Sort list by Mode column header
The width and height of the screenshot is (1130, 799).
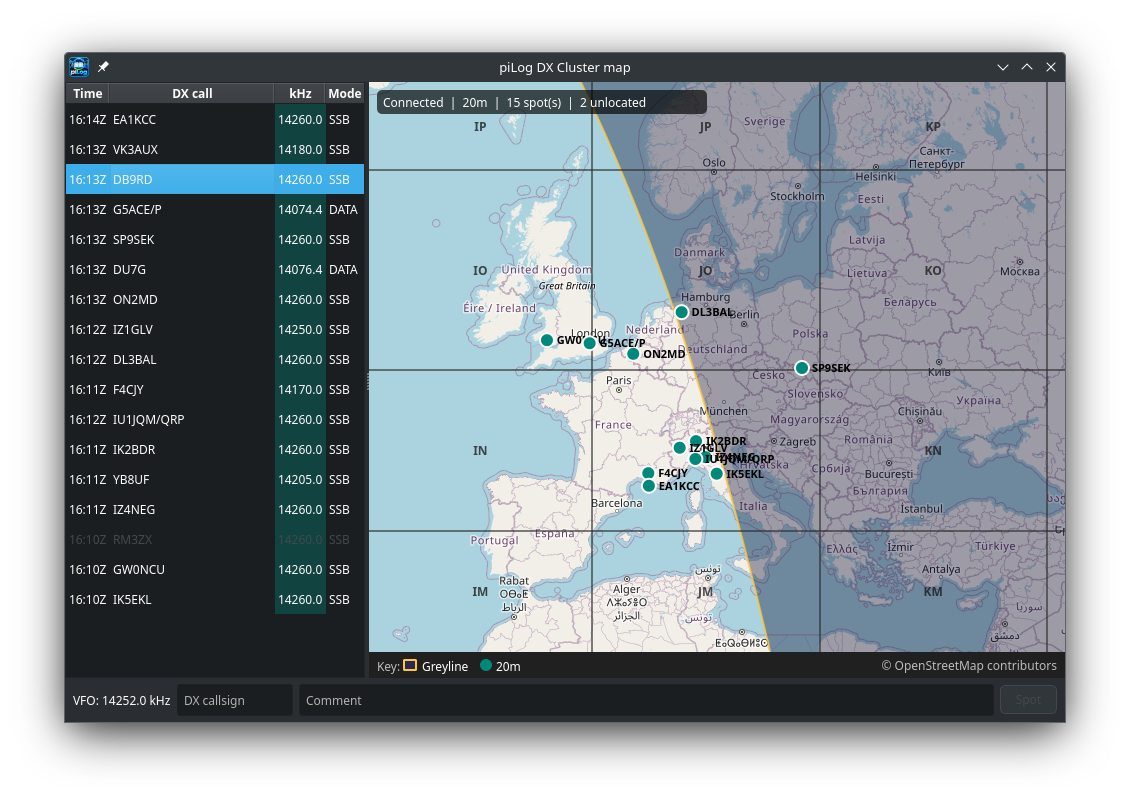(x=344, y=93)
